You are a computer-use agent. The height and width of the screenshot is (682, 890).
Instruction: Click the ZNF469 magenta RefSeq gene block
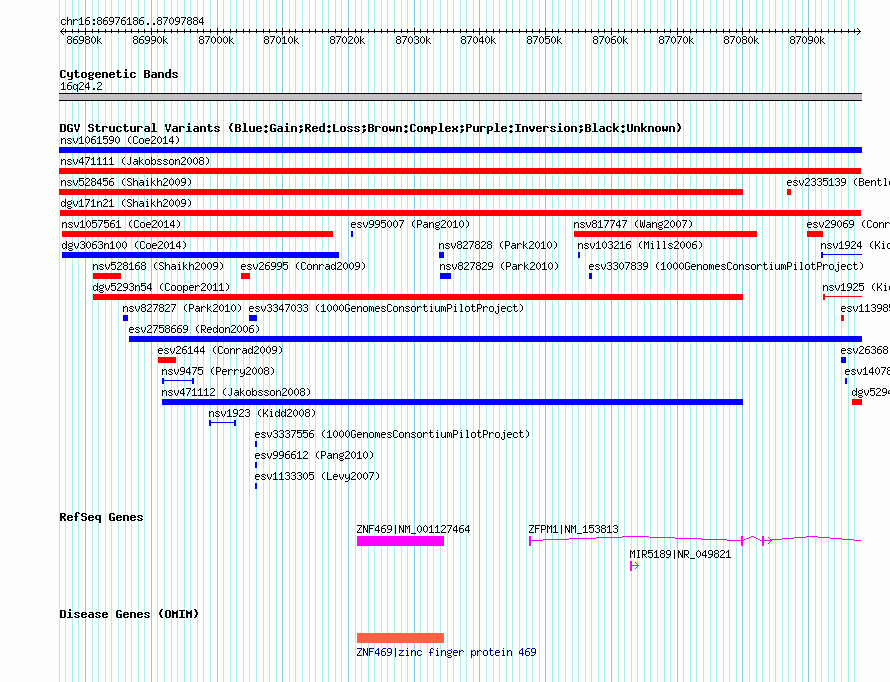tap(400, 541)
